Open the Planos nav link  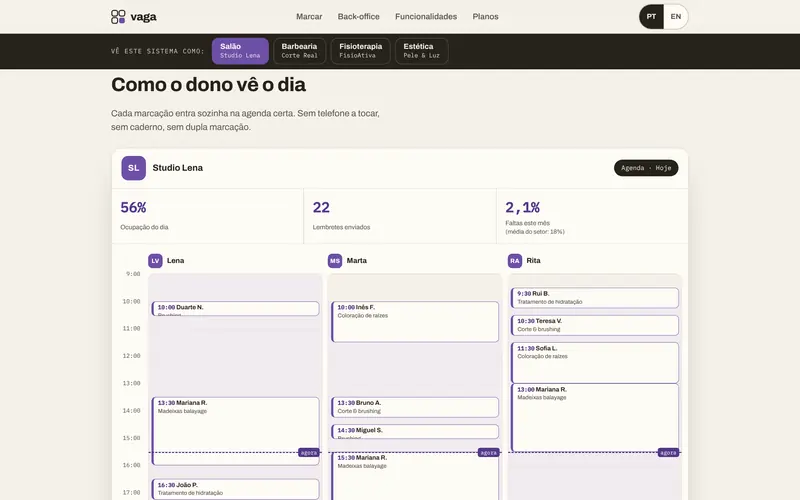click(485, 17)
